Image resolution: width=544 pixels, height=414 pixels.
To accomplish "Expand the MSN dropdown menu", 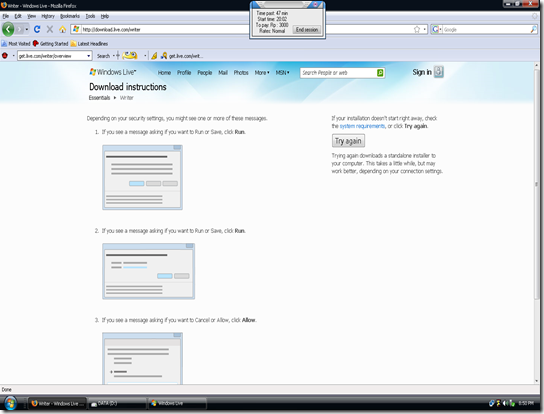I will pyautogui.click(x=282, y=73).
